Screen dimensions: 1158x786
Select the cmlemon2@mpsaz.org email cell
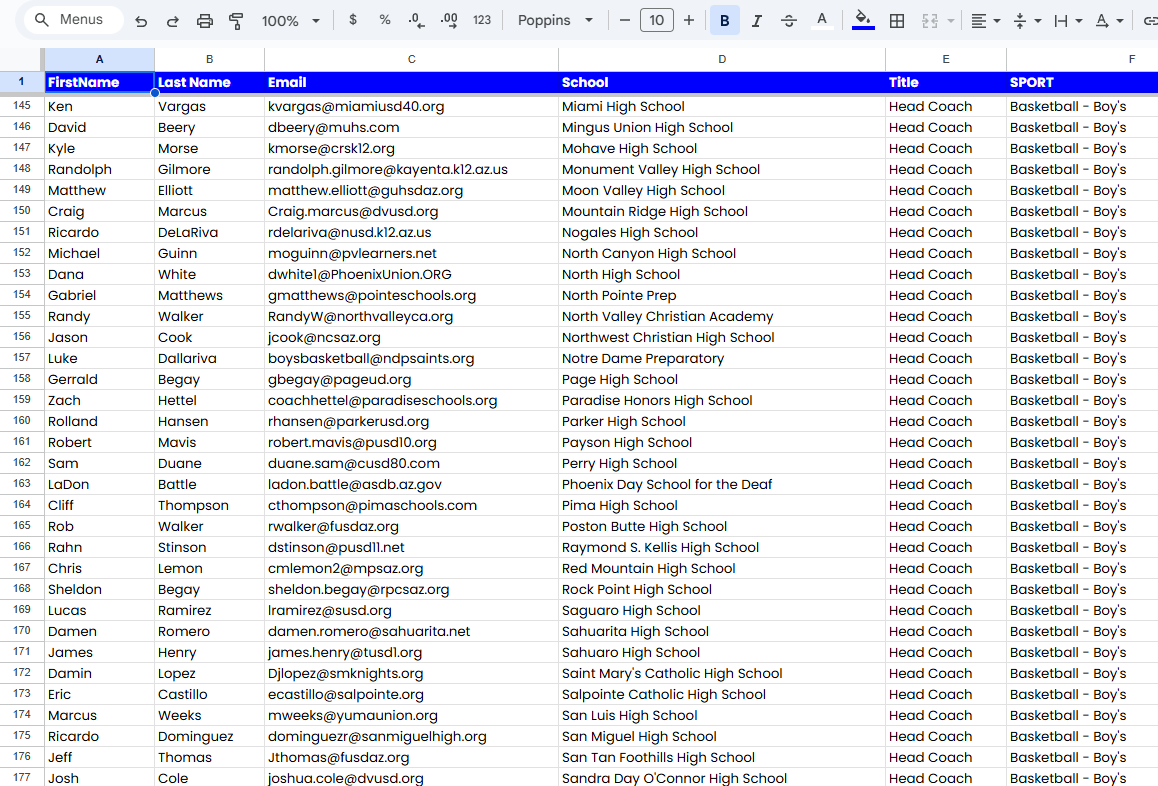[x=411, y=568]
